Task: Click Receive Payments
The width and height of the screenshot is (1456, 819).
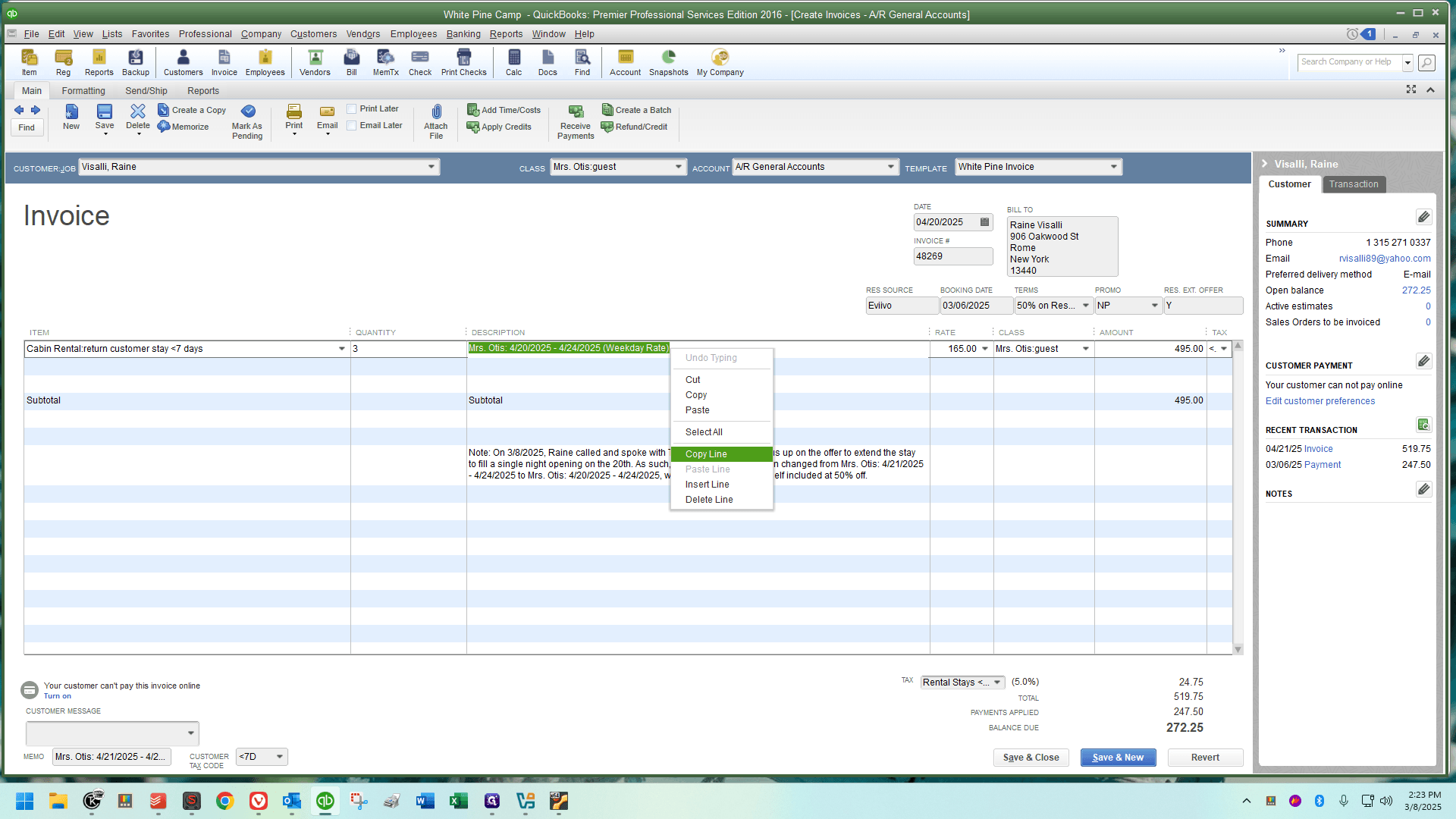Action: pos(576,121)
